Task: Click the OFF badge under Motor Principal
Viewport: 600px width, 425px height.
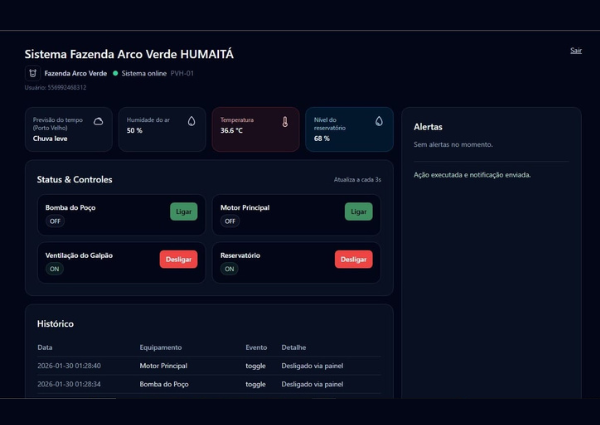Action: coord(230,221)
